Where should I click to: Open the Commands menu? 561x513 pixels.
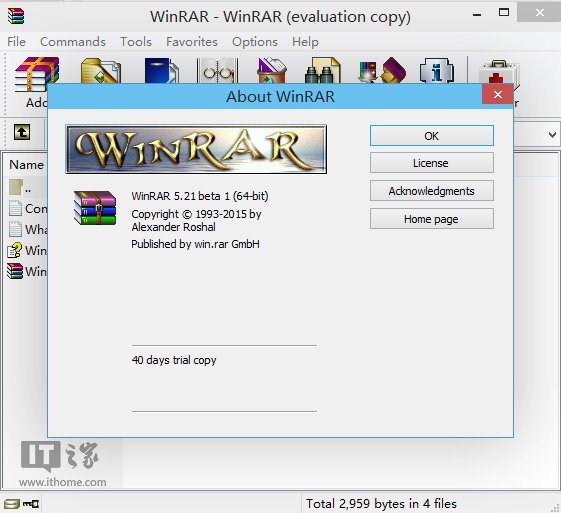tap(73, 41)
